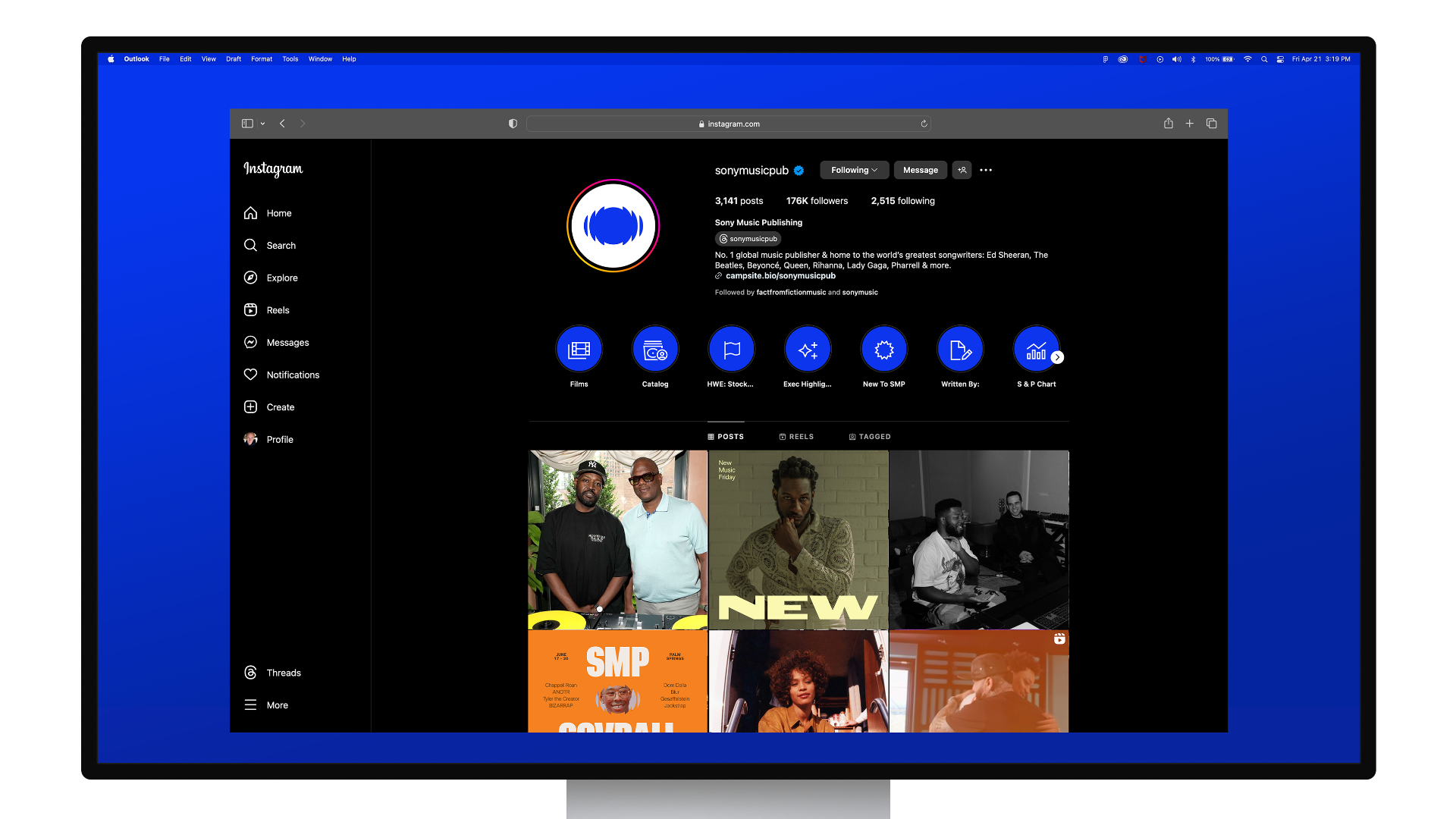Reload the Instagram page

point(924,124)
